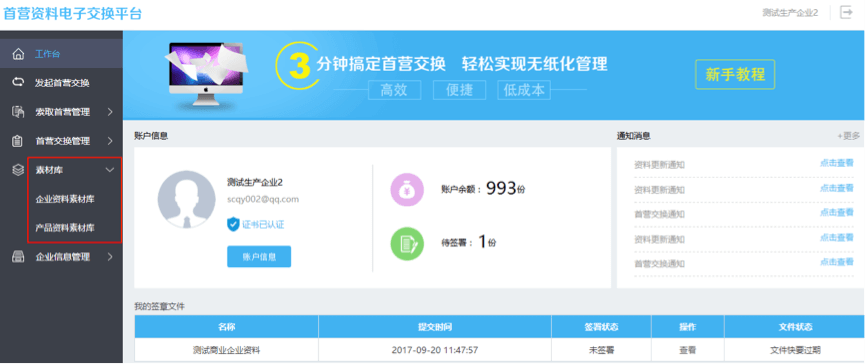865x364 pixels.
Task: Click the layers icon beside 素材库
Action: (18, 170)
